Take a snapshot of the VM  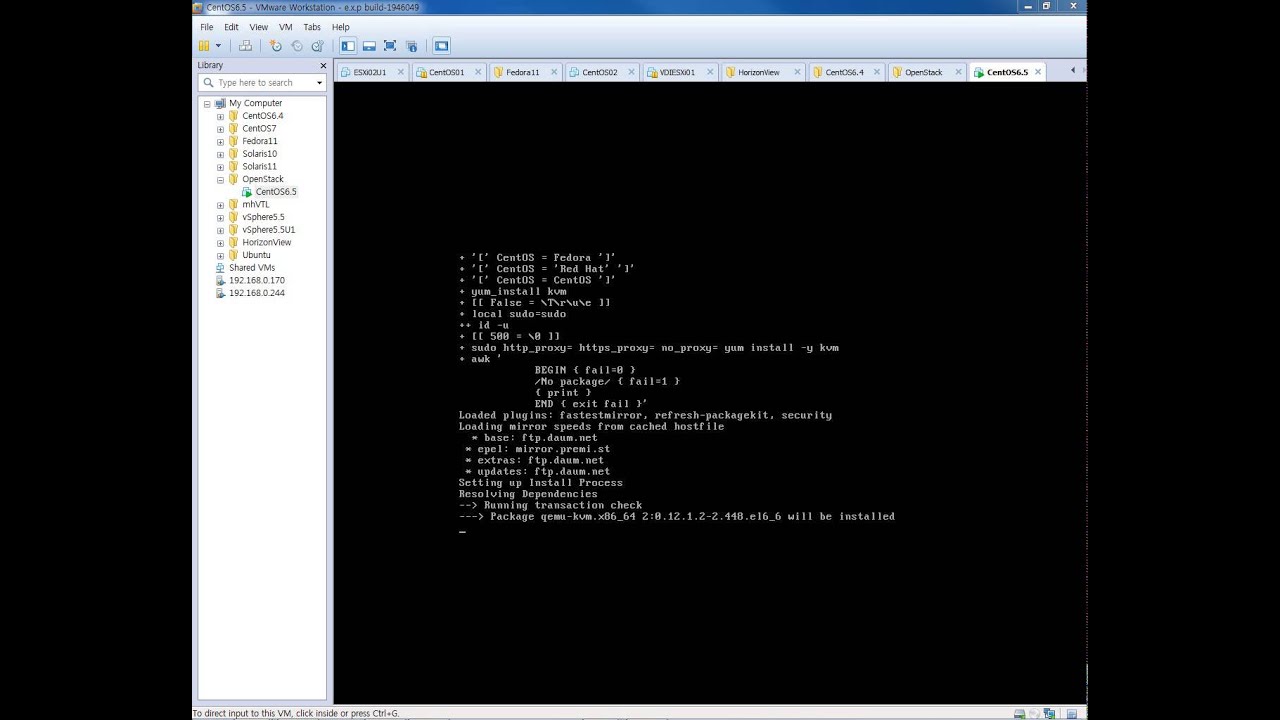[x=276, y=45]
